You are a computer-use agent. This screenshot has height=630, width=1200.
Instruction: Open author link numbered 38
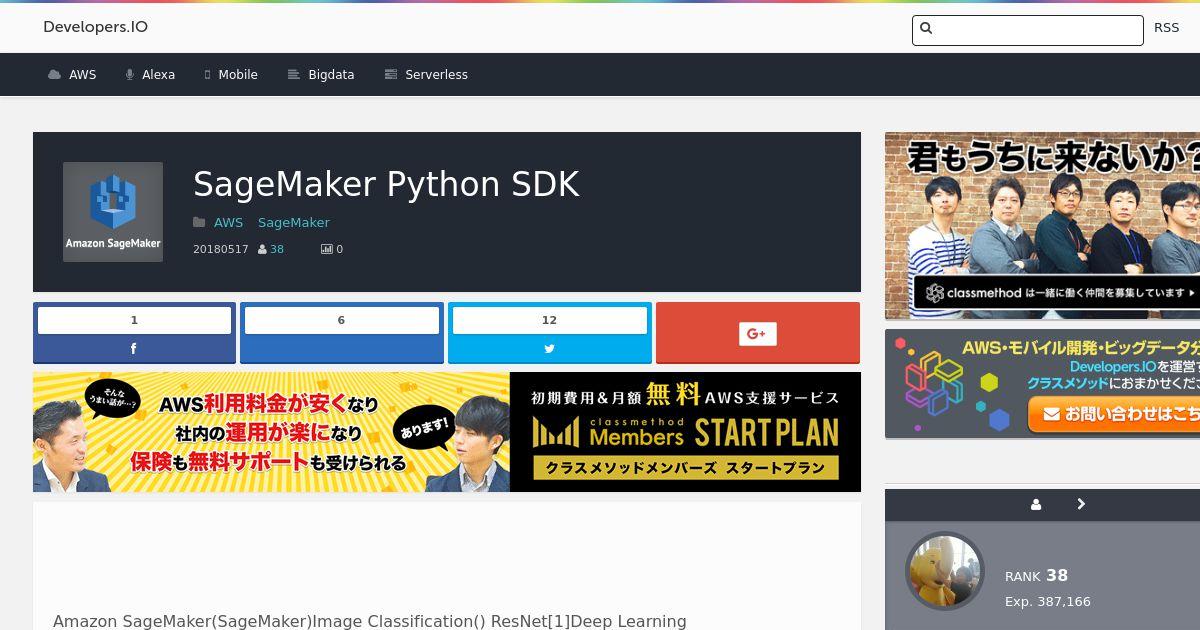click(277, 249)
